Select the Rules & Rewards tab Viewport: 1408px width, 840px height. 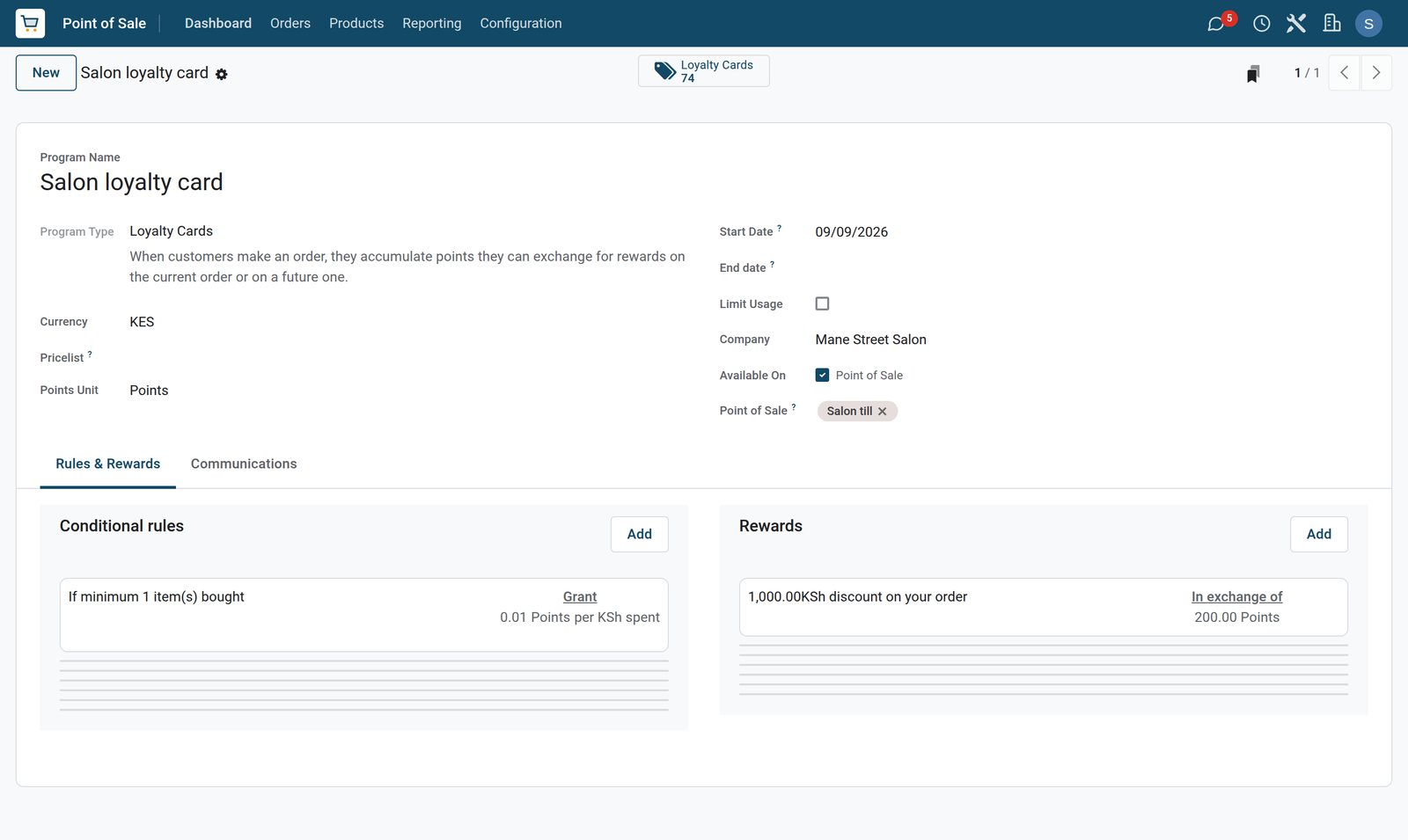tap(108, 464)
